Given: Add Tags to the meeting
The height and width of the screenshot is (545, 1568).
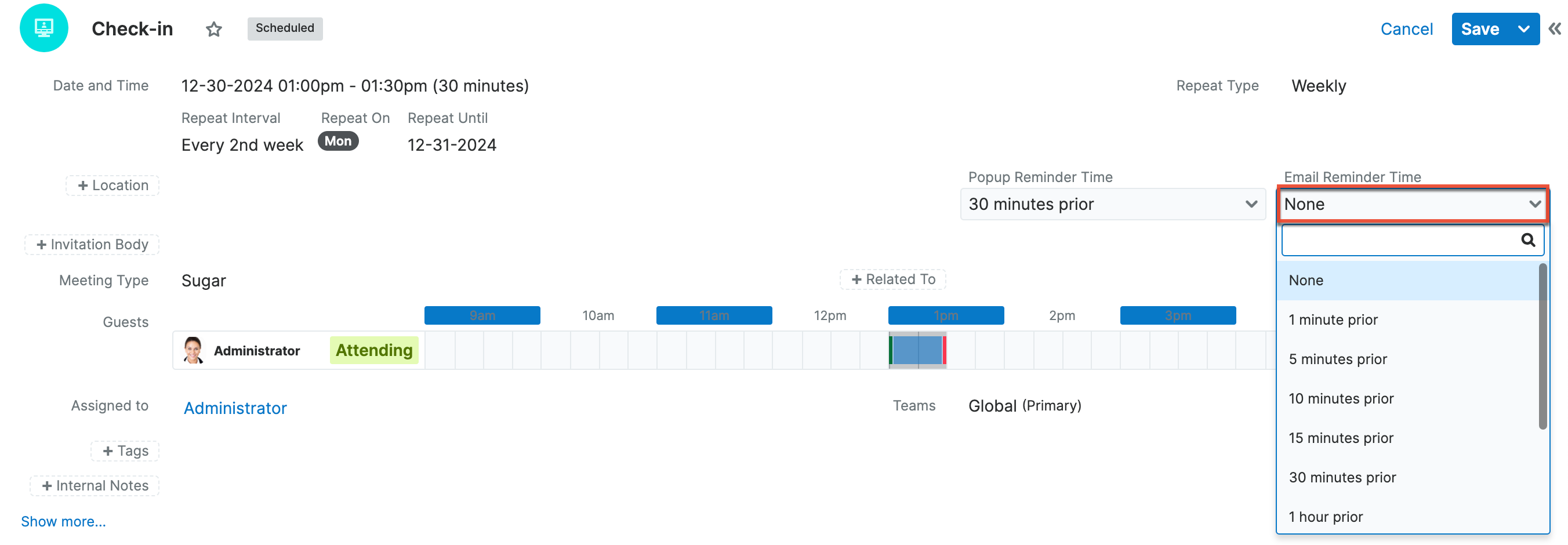Looking at the screenshot, I should point(125,450).
